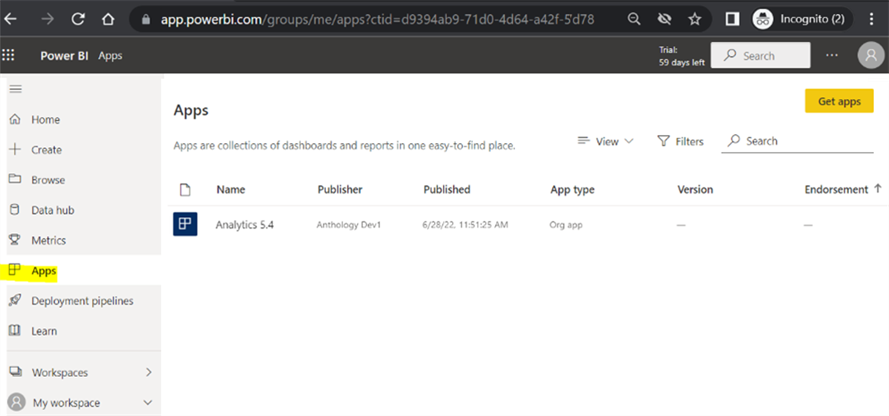This screenshot has height=416, width=889.
Task: Click the browser back arrow
Action: (x=11, y=19)
